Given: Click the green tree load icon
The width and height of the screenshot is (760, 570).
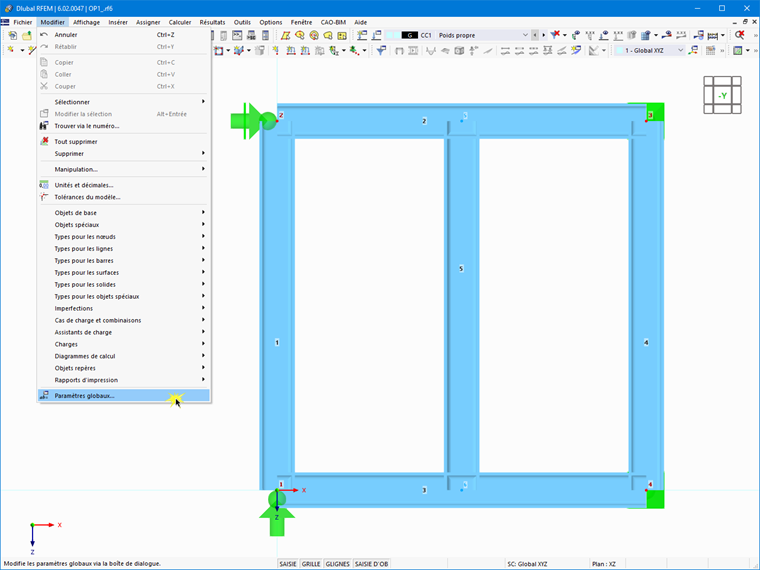Looking at the screenshot, I should pyautogui.click(x=354, y=50).
